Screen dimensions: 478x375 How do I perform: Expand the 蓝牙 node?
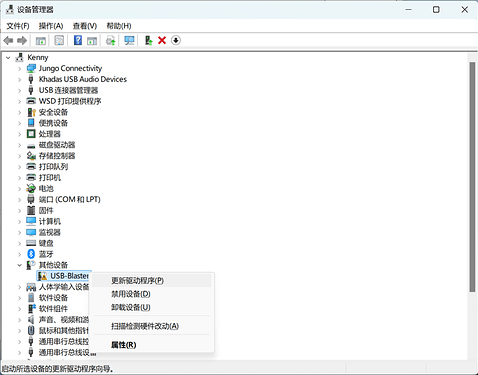(x=19, y=254)
